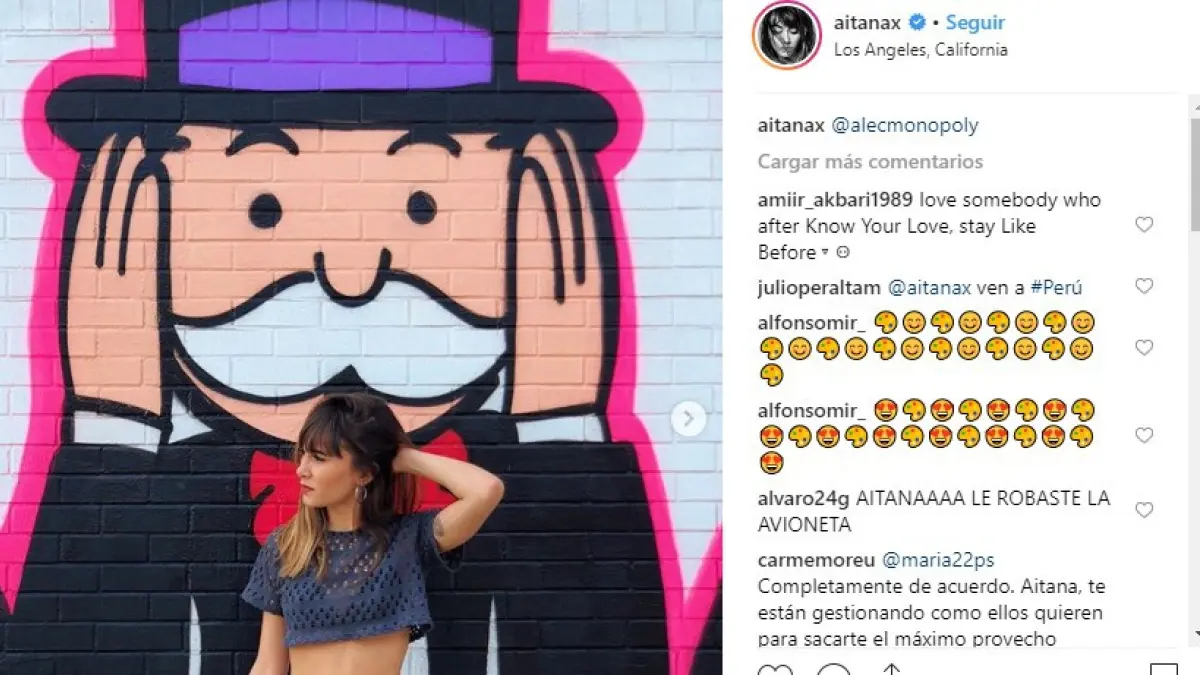Viewport: 1200px width, 675px height.
Task: Like the amiir_akbari1989 comment heart
Action: tap(1144, 225)
